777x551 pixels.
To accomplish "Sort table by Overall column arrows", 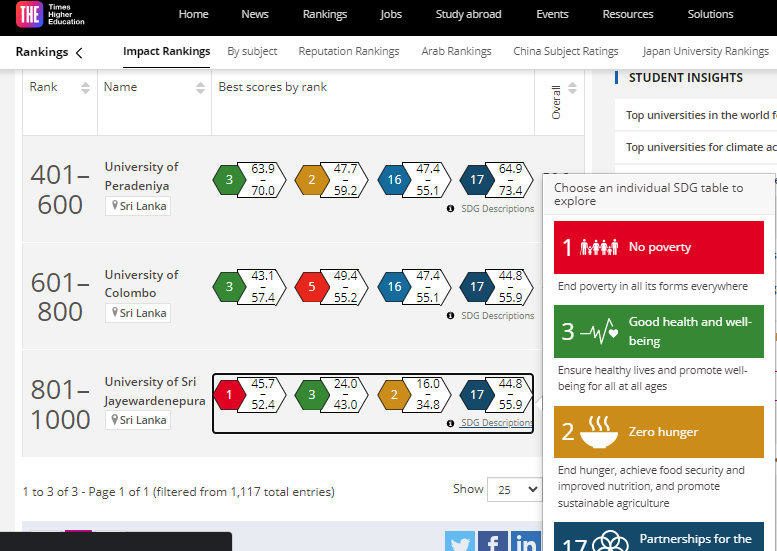I will (572, 88).
